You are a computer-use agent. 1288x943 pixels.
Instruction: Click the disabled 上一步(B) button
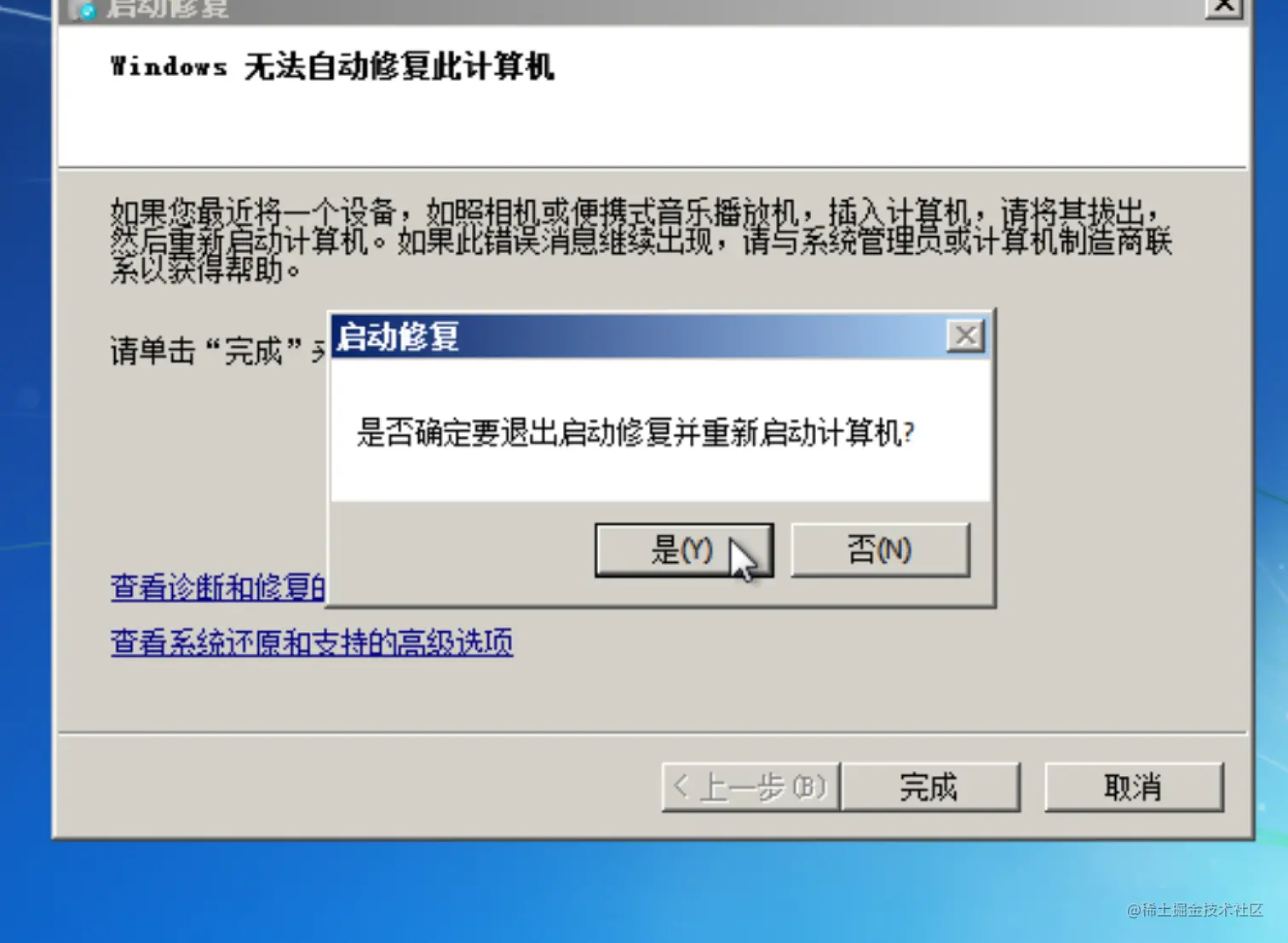[x=750, y=787]
